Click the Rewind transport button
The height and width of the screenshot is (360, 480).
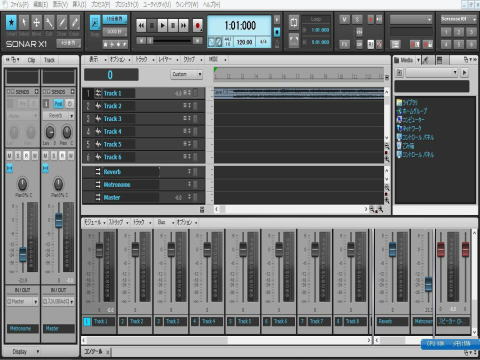[141, 25]
